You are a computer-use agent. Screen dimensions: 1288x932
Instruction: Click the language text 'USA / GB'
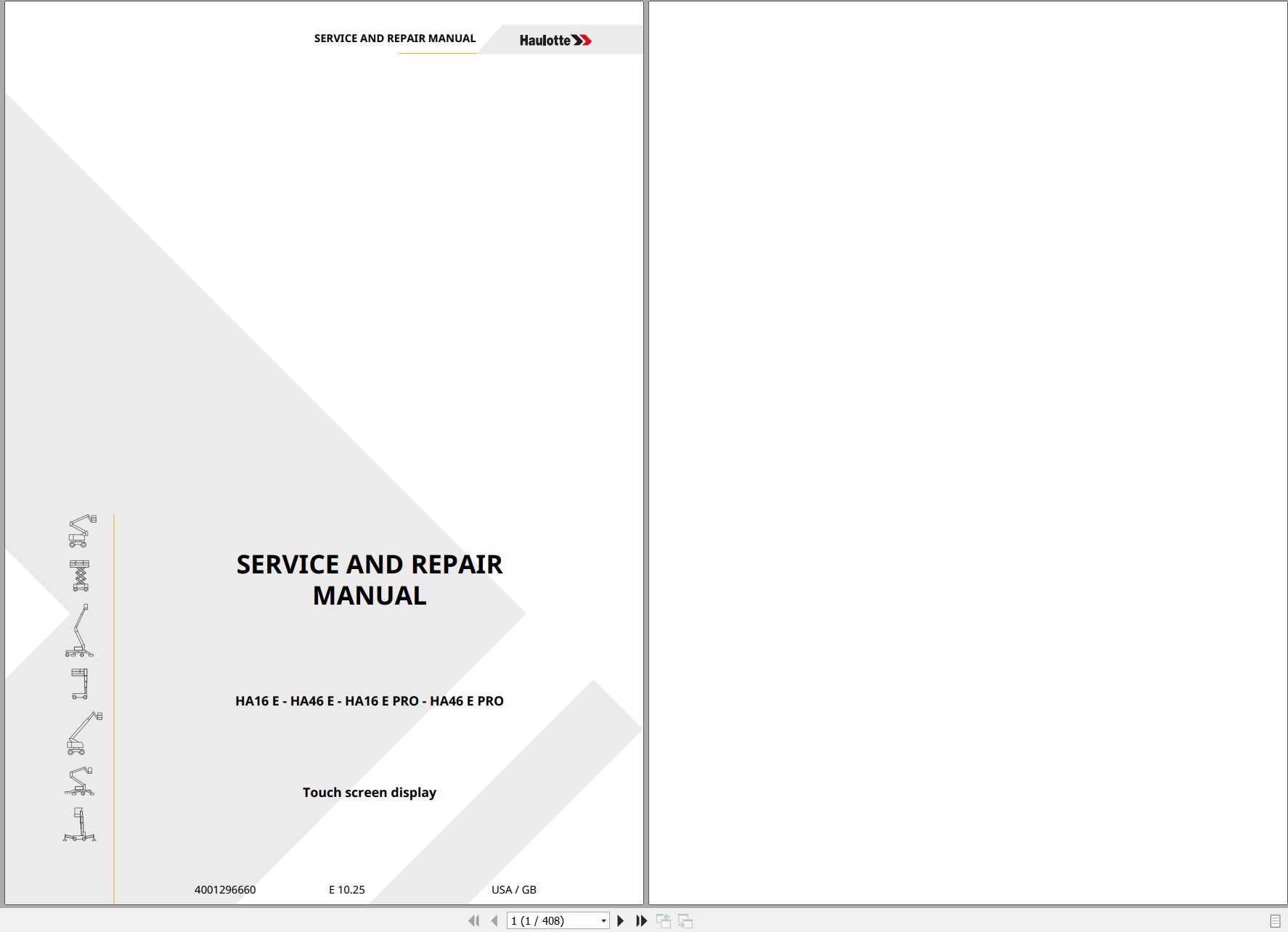[514, 890]
